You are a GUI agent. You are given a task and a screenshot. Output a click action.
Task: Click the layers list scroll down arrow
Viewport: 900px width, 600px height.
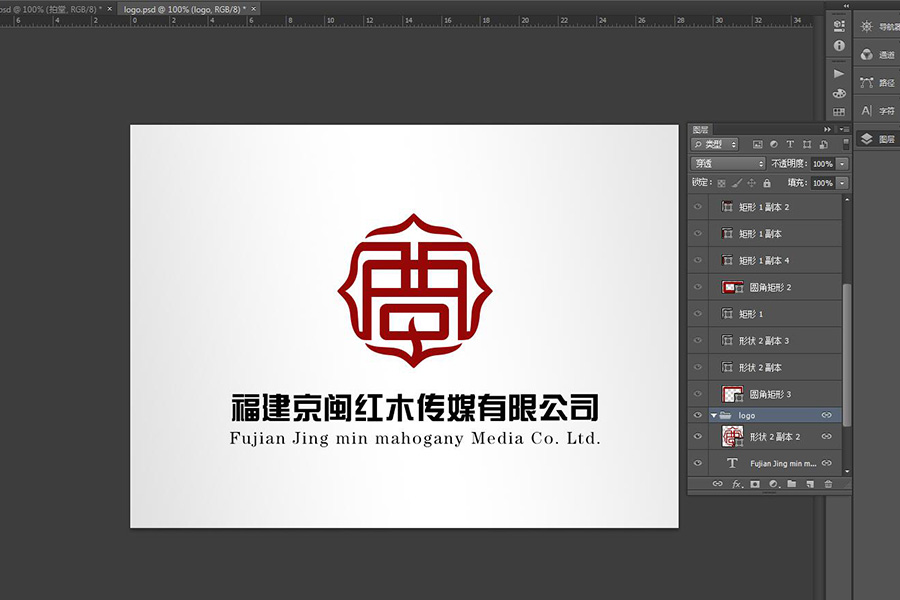[x=847, y=471]
